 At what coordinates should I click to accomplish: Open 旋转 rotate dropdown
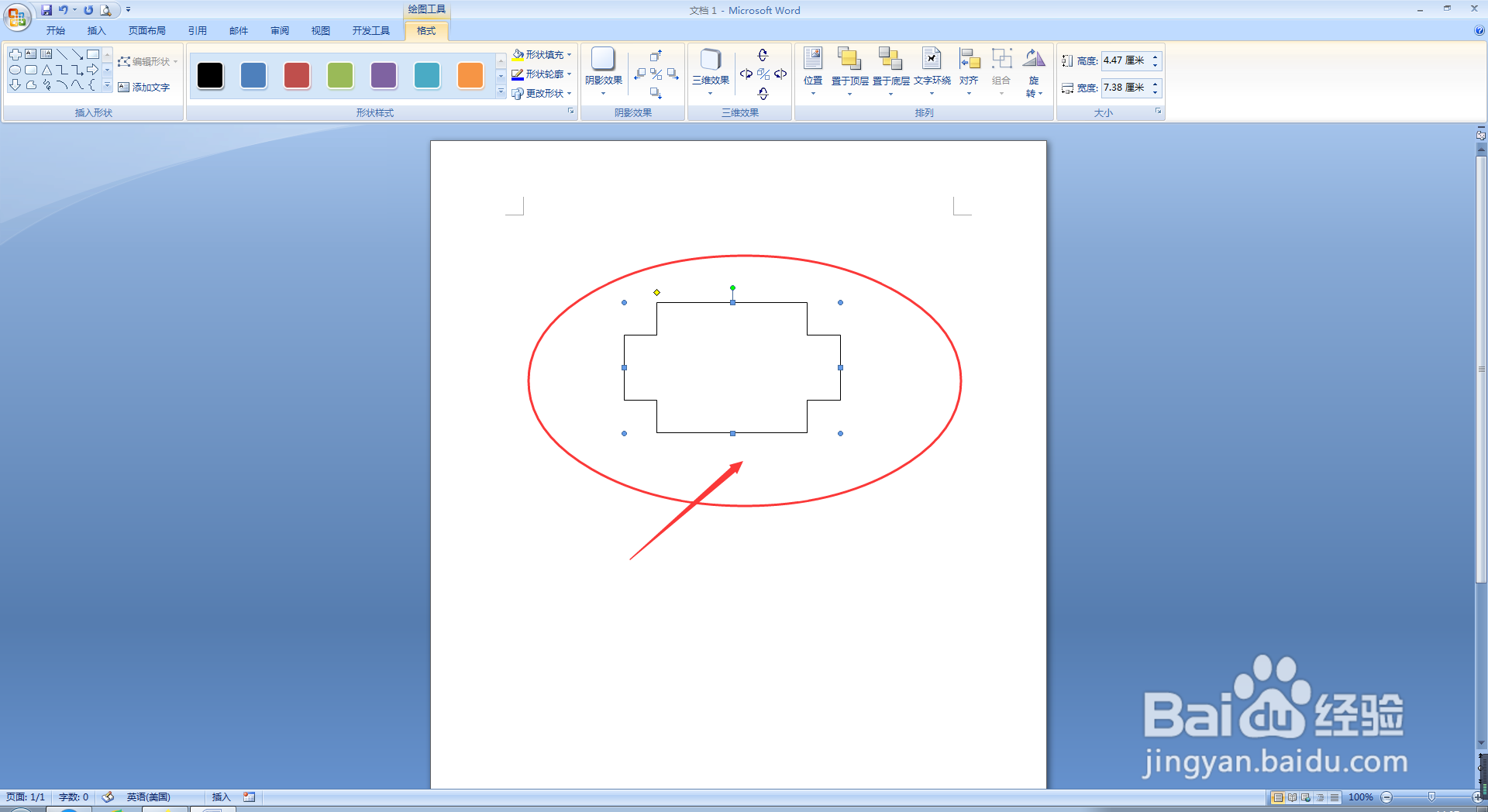point(1034,72)
